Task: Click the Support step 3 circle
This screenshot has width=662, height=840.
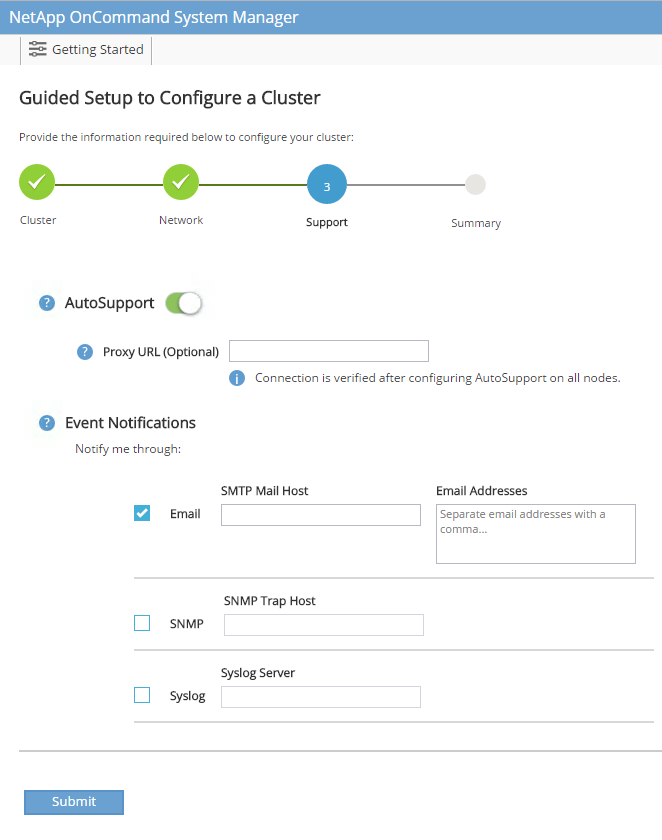Action: (x=326, y=185)
